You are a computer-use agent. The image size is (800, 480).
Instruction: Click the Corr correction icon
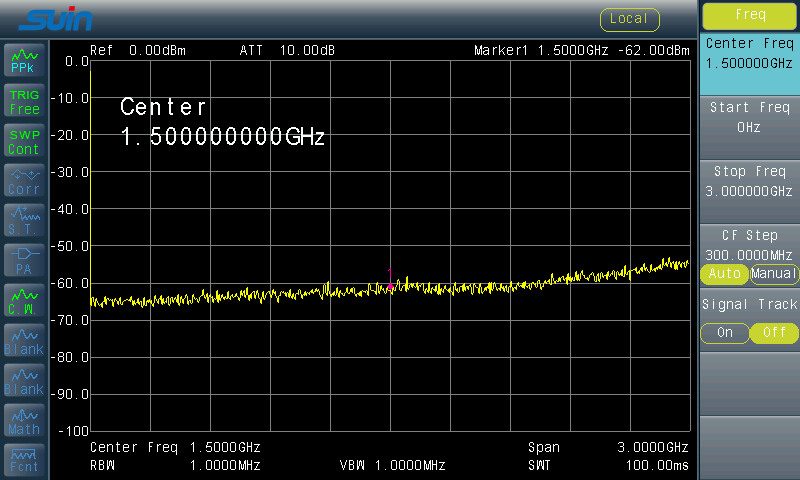click(x=24, y=181)
